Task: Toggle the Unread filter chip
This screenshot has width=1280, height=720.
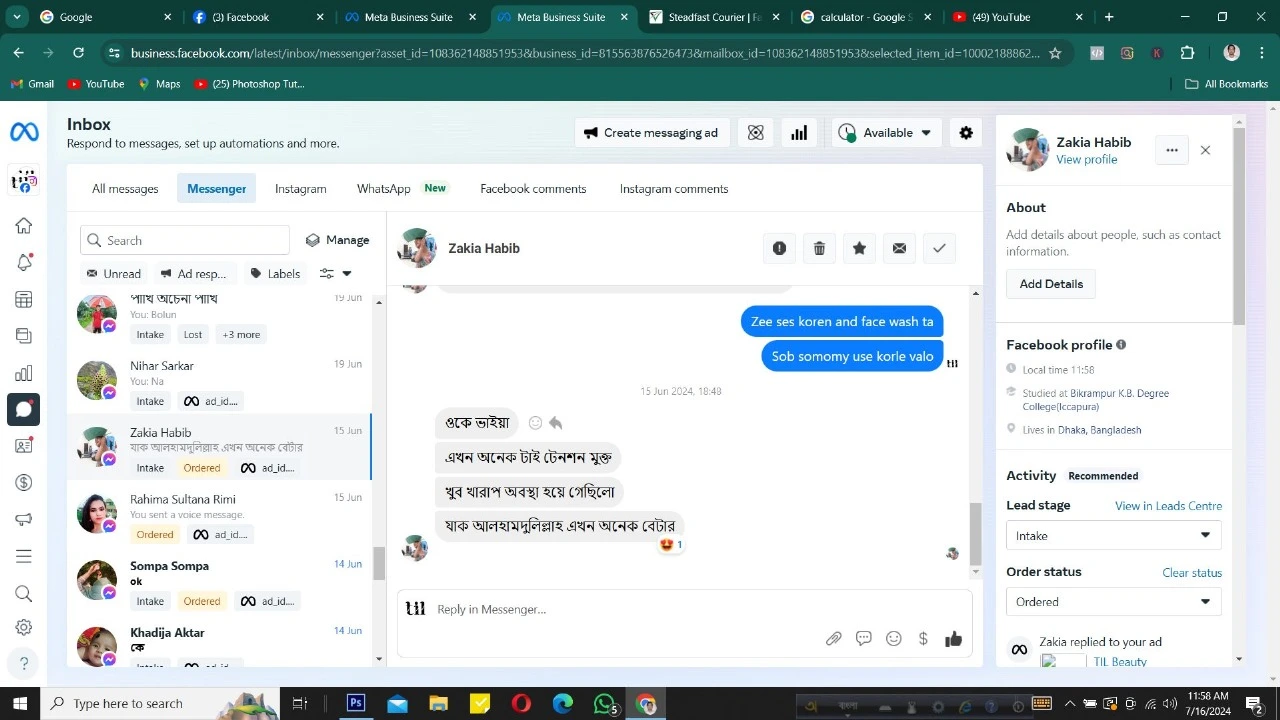Action: (113, 273)
